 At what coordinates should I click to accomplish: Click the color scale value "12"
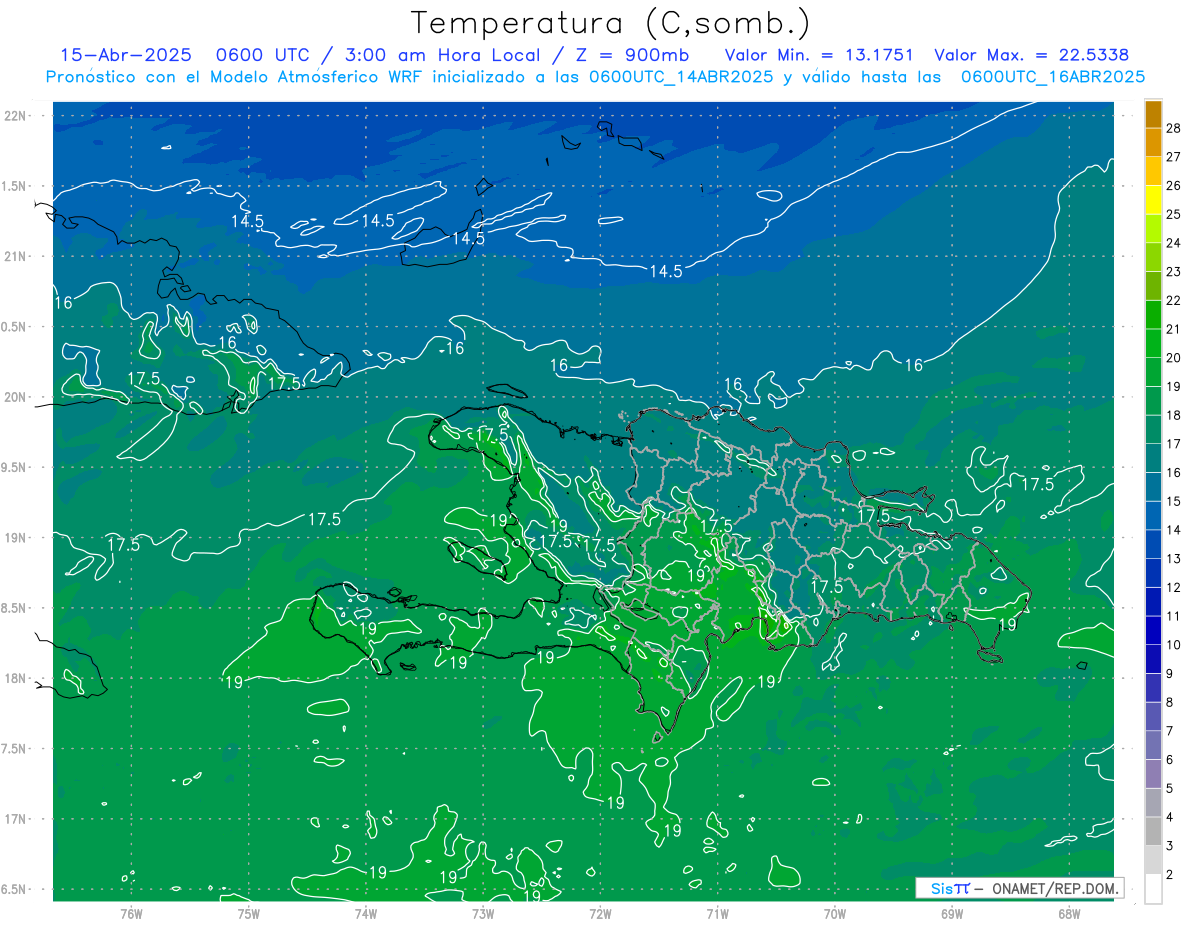coord(1174,587)
